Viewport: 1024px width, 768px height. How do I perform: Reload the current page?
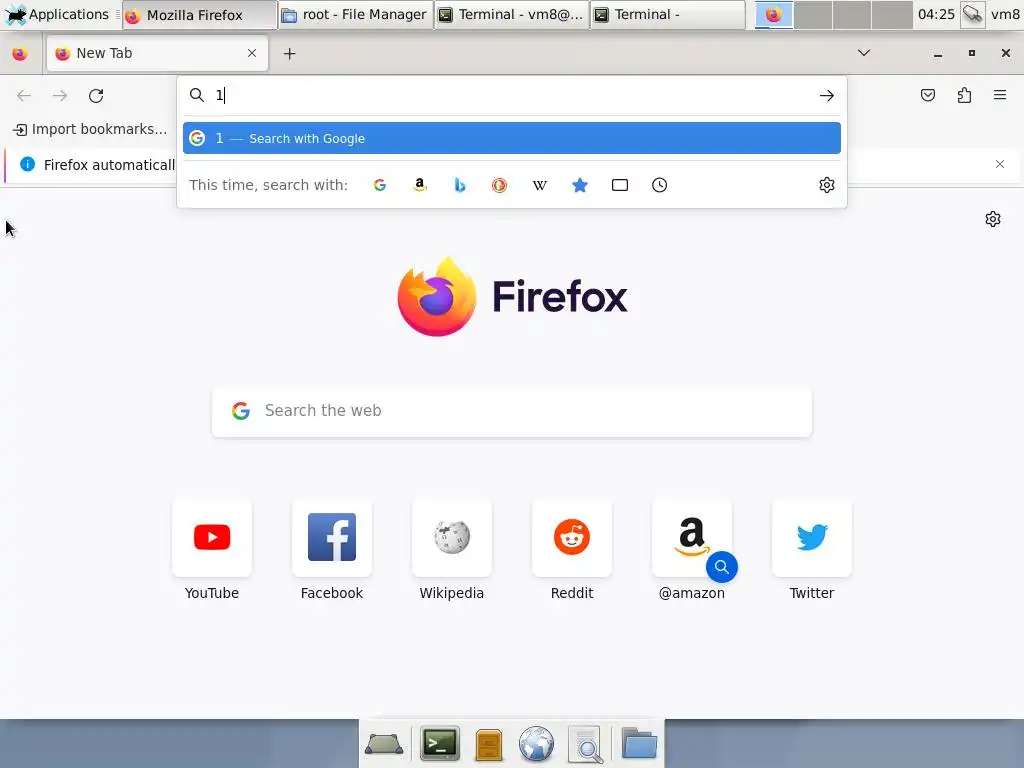(96, 96)
